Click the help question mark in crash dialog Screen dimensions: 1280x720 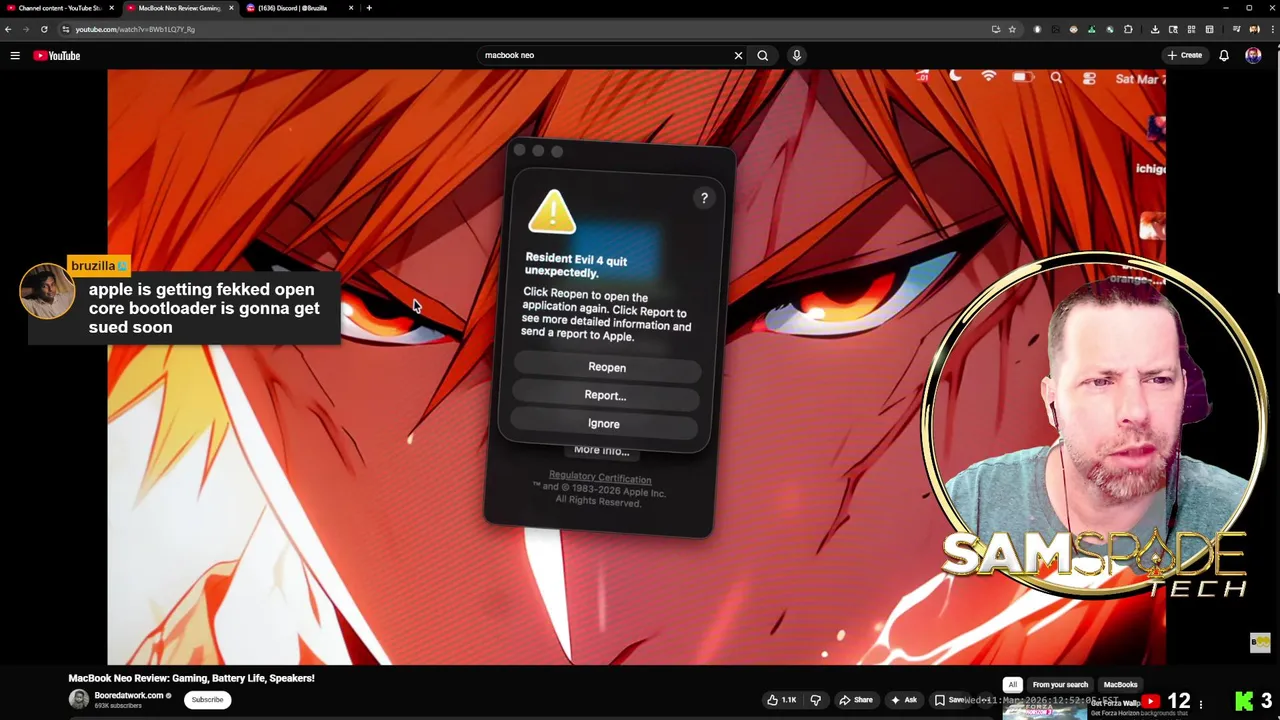click(704, 198)
